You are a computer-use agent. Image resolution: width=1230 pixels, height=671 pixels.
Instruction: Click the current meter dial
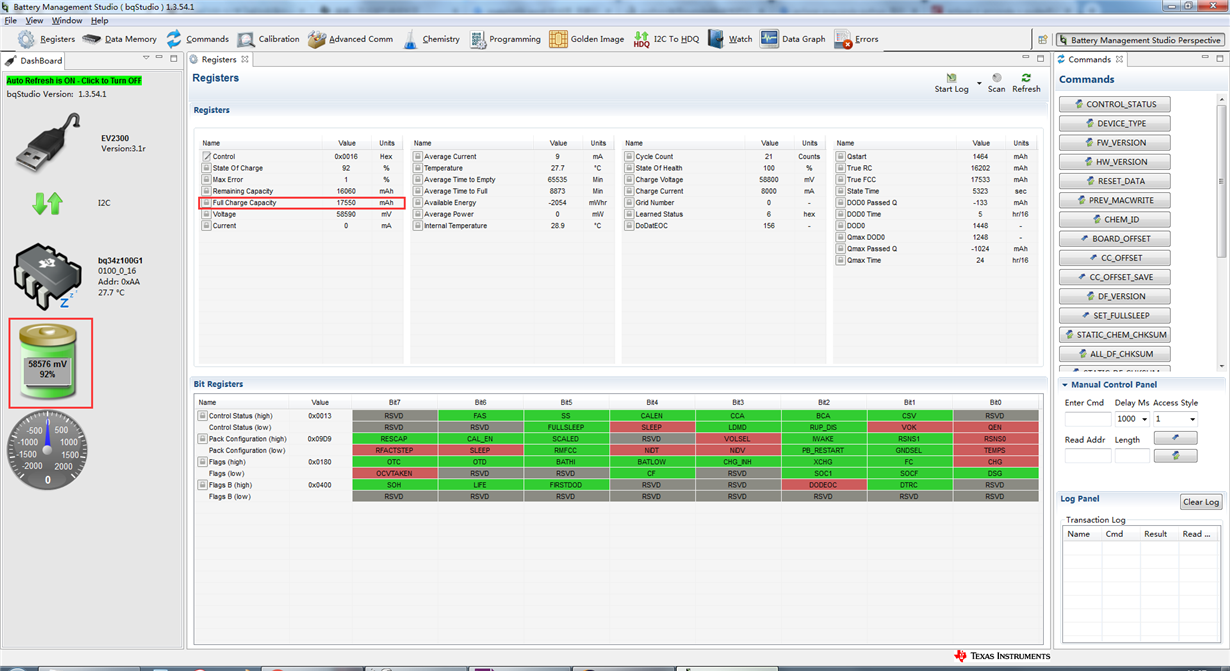point(47,449)
